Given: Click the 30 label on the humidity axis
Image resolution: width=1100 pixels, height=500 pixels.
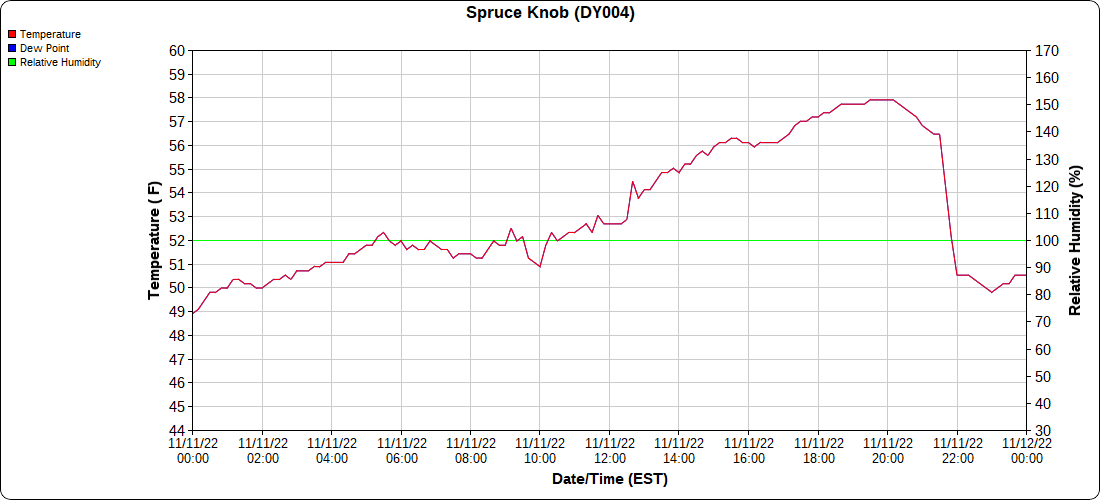Looking at the screenshot, I should click(1042, 431).
